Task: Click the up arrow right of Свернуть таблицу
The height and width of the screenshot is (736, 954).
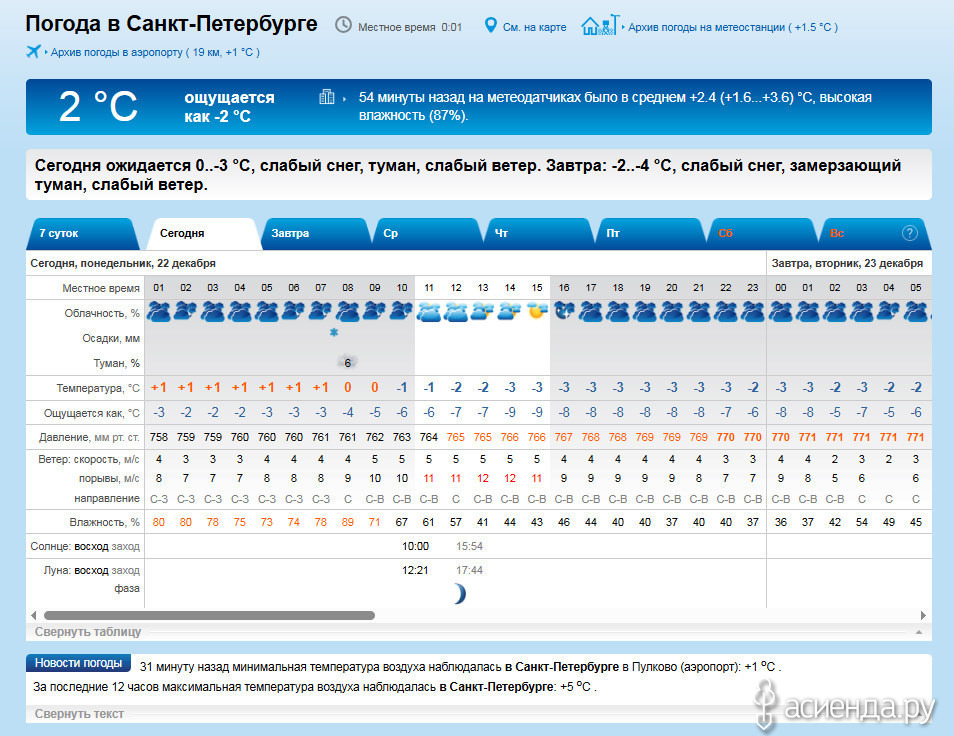Action: click(918, 632)
